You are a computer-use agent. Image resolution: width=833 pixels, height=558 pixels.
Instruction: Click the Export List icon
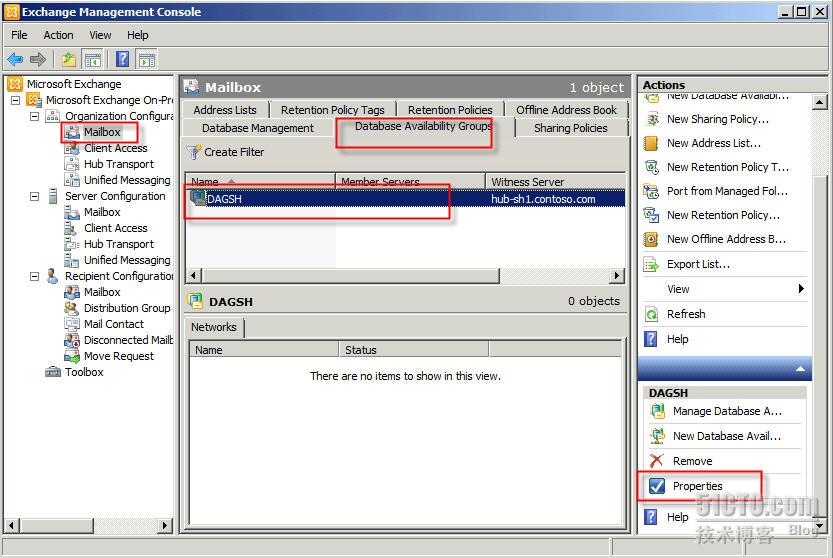tap(651, 264)
